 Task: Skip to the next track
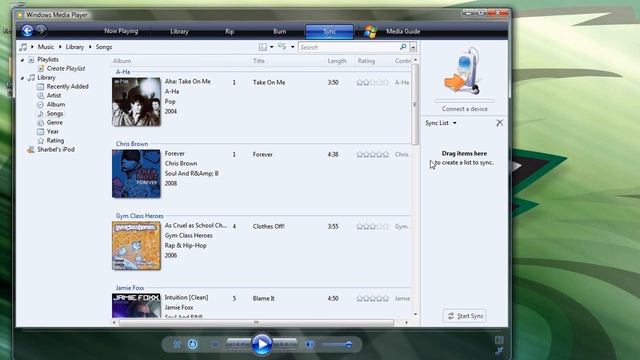[x=285, y=345]
